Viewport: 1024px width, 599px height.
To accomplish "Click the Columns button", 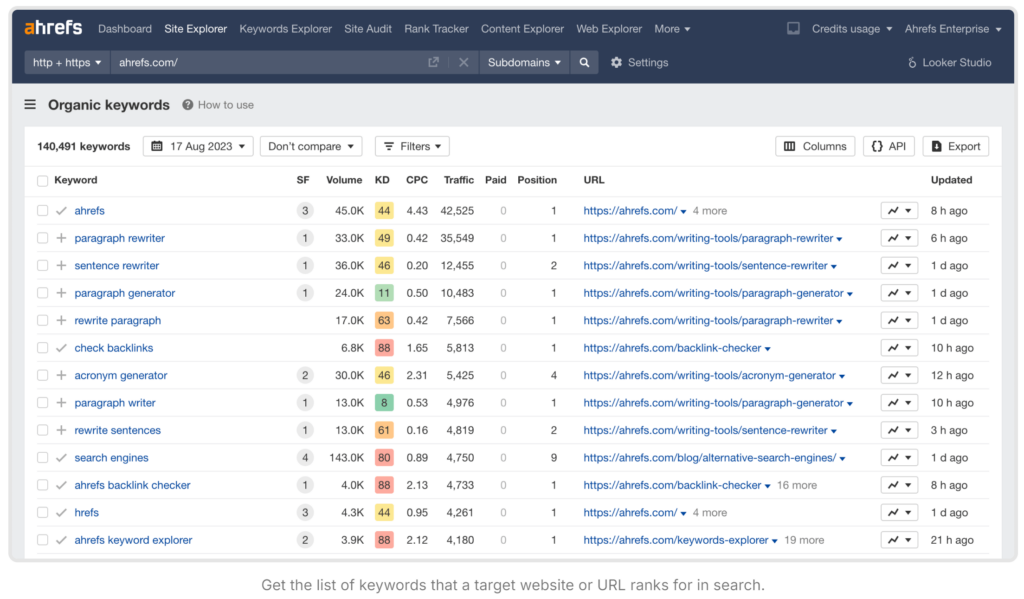I will [x=815, y=146].
